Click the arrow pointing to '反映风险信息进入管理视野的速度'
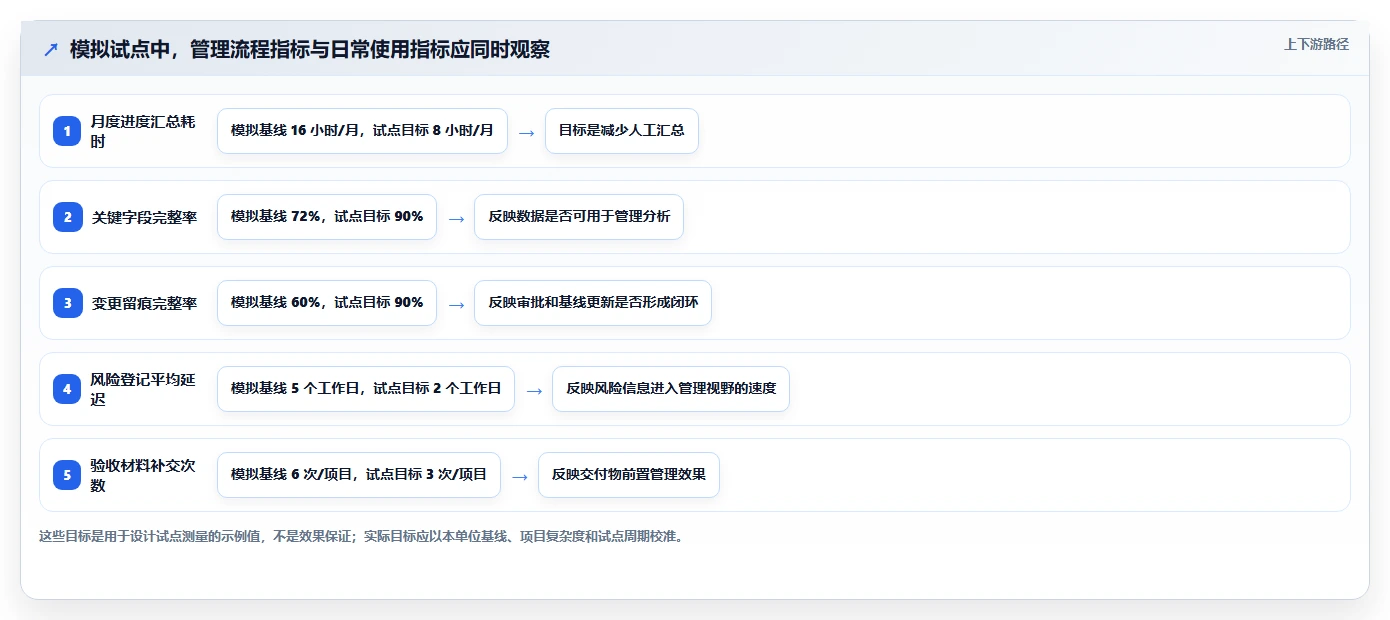The height and width of the screenshot is (620, 1390). coord(533,390)
